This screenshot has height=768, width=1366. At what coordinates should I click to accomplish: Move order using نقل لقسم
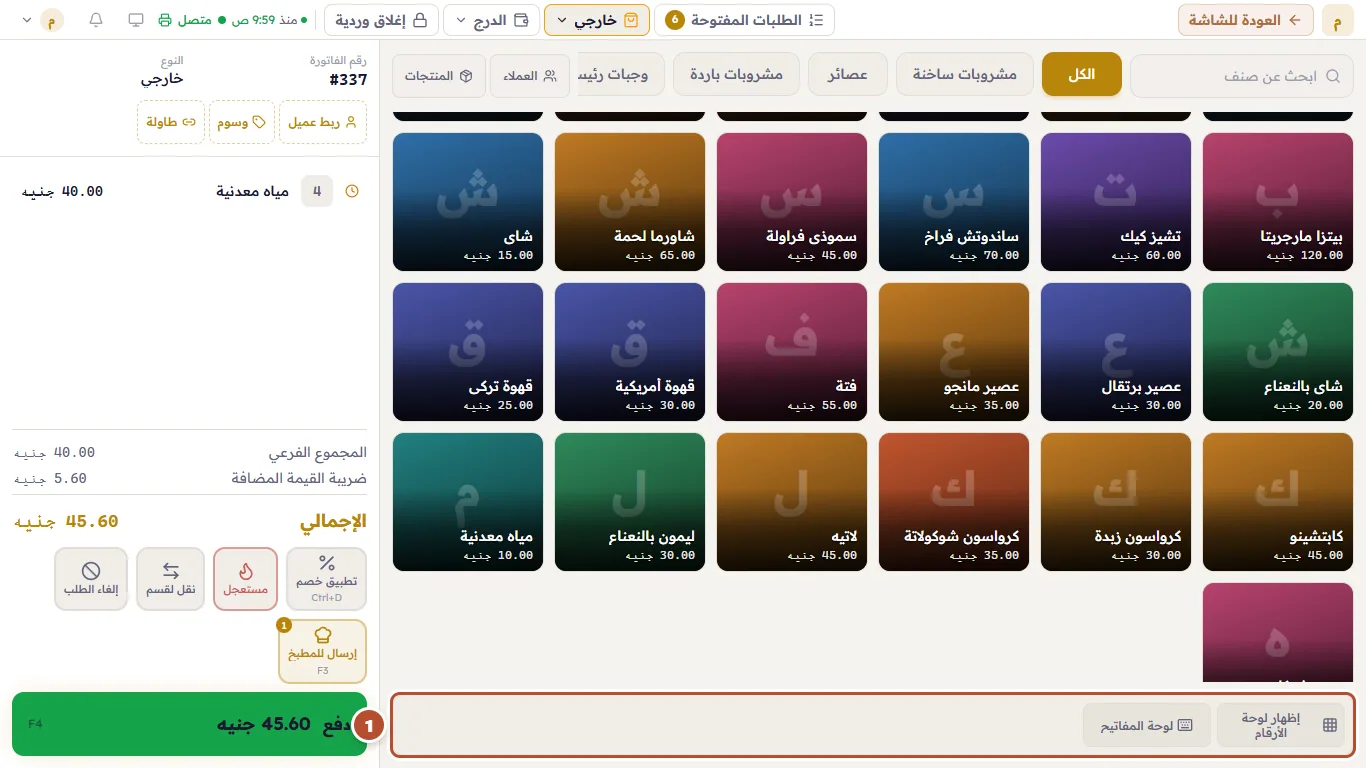pyautogui.click(x=171, y=579)
